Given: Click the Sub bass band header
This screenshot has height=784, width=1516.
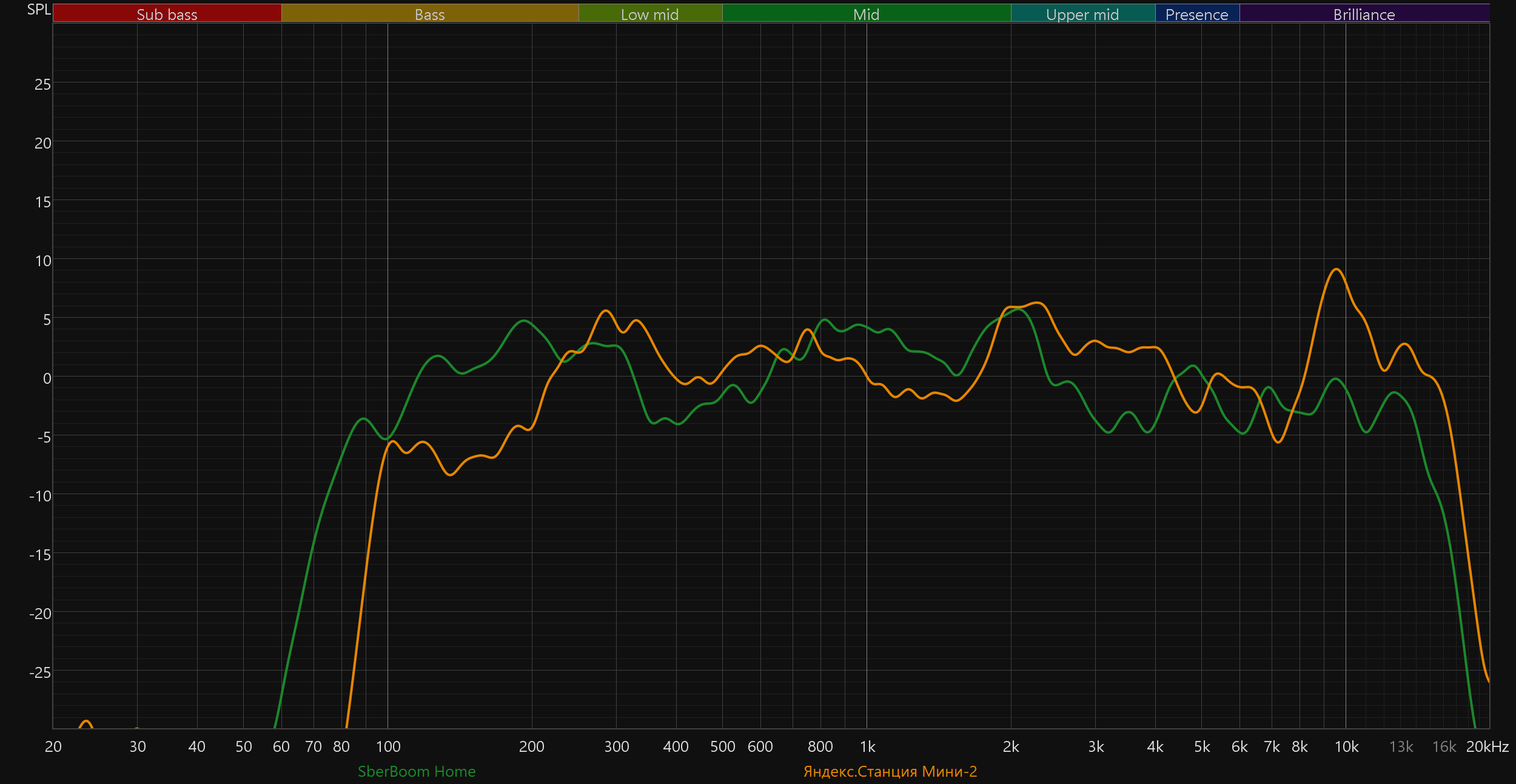Looking at the screenshot, I should pyautogui.click(x=167, y=13).
